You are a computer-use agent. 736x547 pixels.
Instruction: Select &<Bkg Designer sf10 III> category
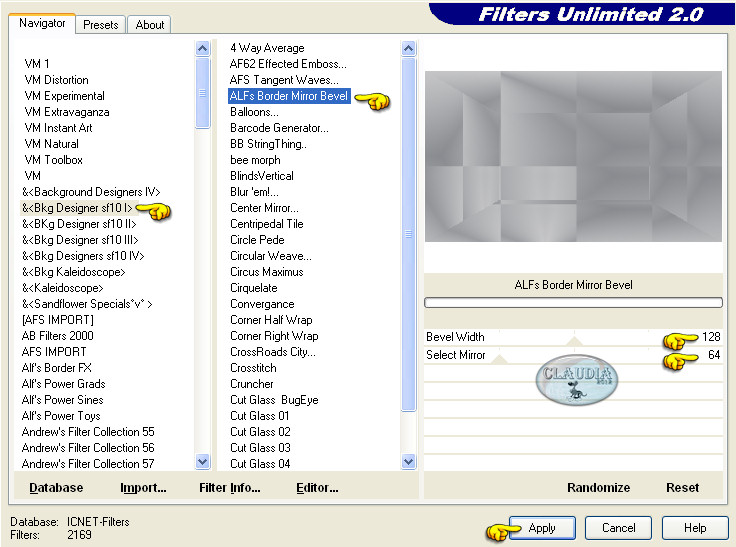click(x=80, y=240)
